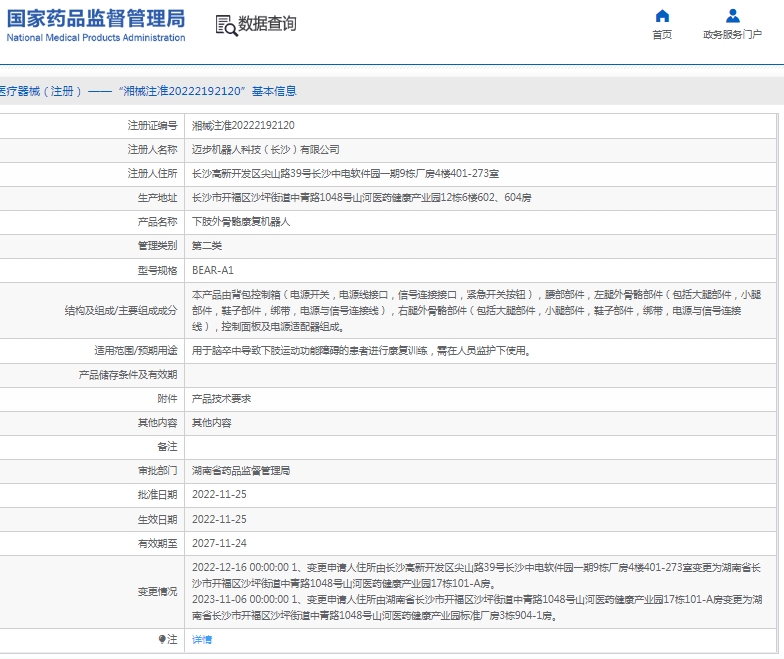The image size is (784, 659).
Task: Click the 数据查询 search document icon
Action: (226, 26)
